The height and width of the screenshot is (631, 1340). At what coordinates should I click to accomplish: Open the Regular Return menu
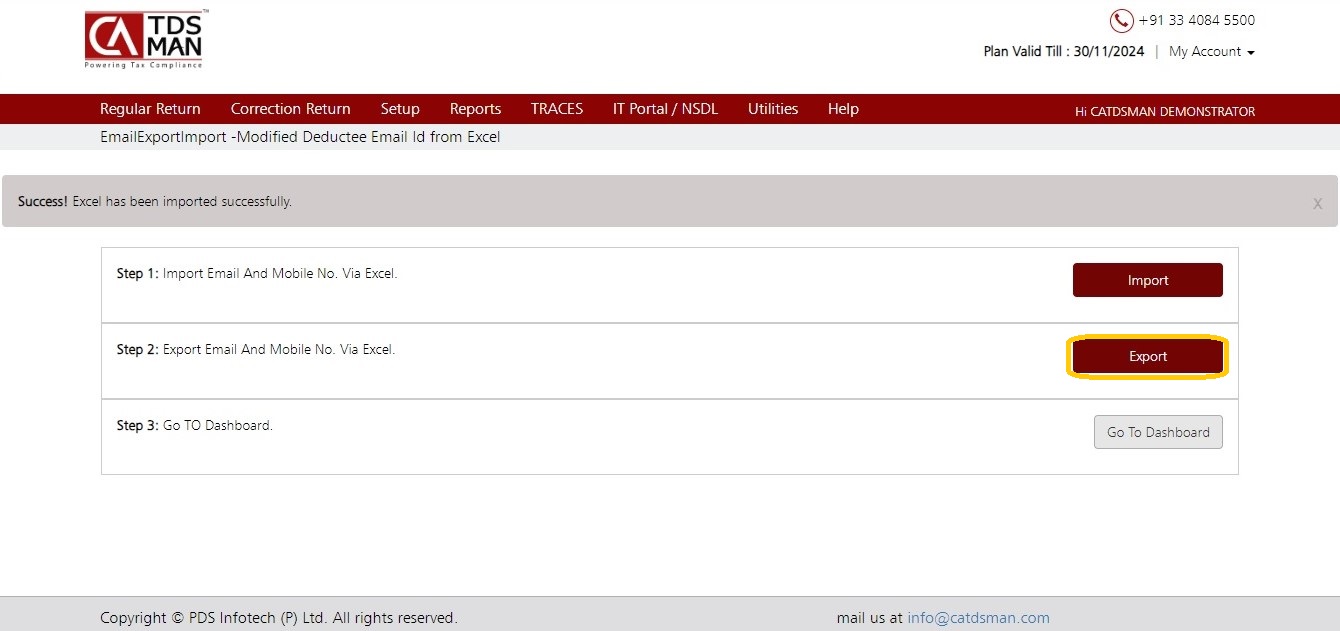coord(150,109)
